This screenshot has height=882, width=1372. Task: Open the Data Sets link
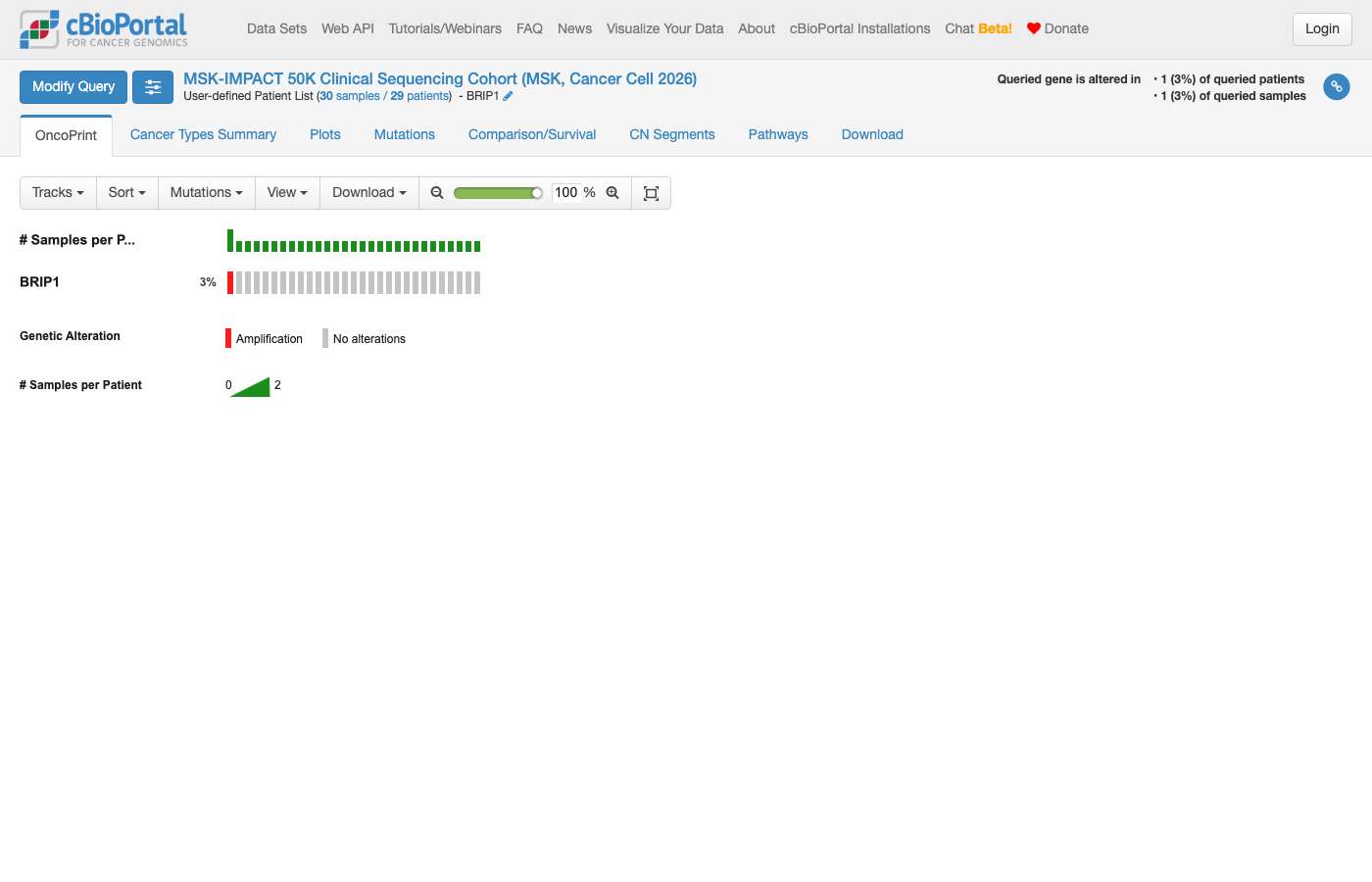[276, 29]
